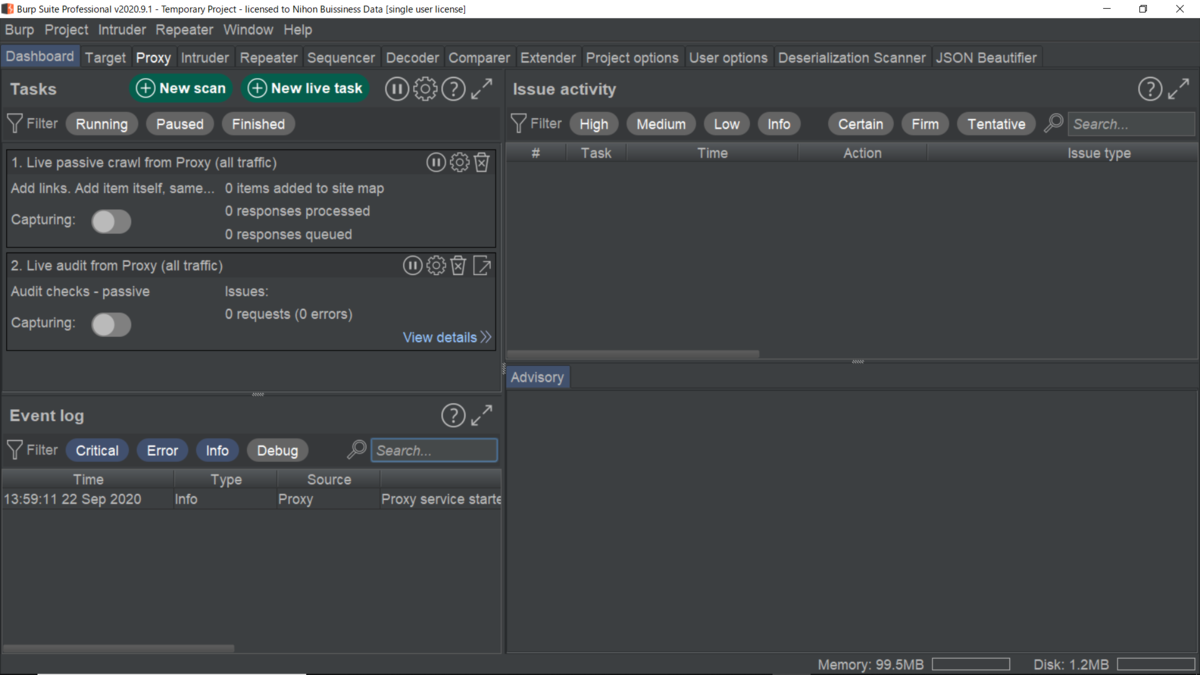Open help icon in Tasks header
Image resolution: width=1200 pixels, height=675 pixels.
pyautogui.click(x=453, y=89)
